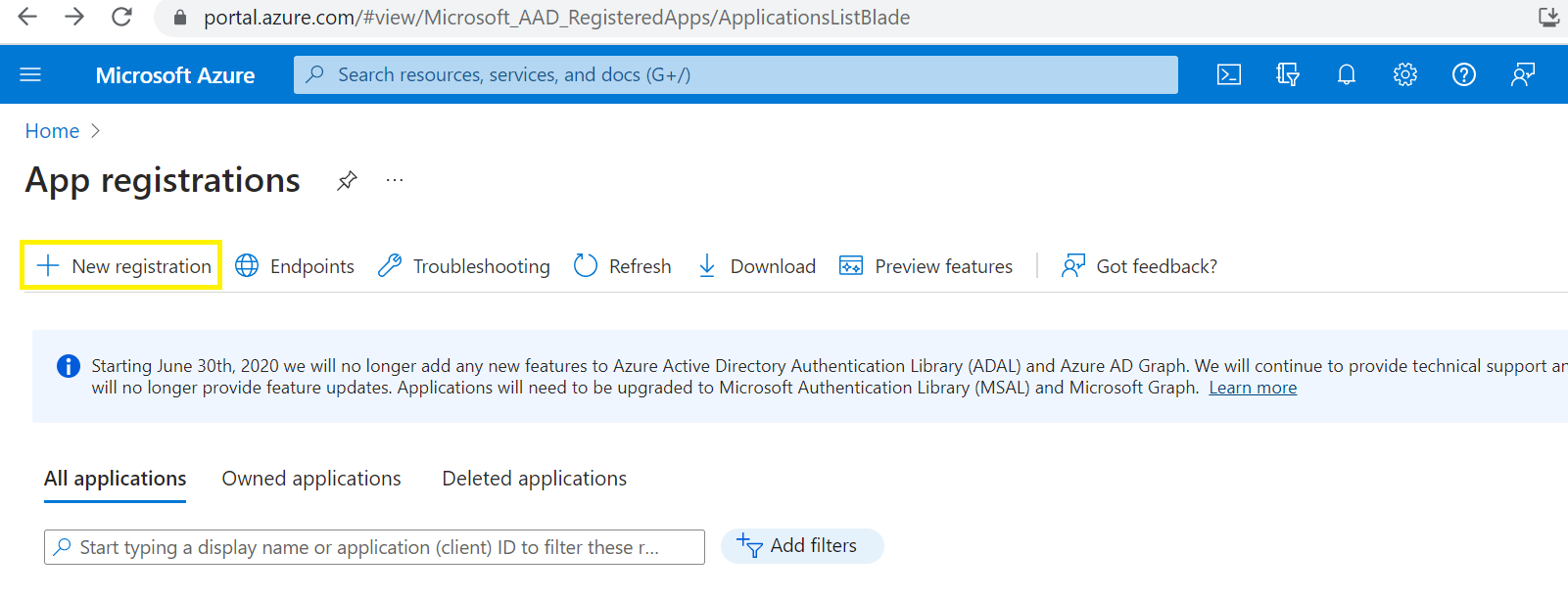Image resolution: width=1568 pixels, height=599 pixels.
Task: Open the Azure portal hamburger menu
Action: [x=30, y=74]
